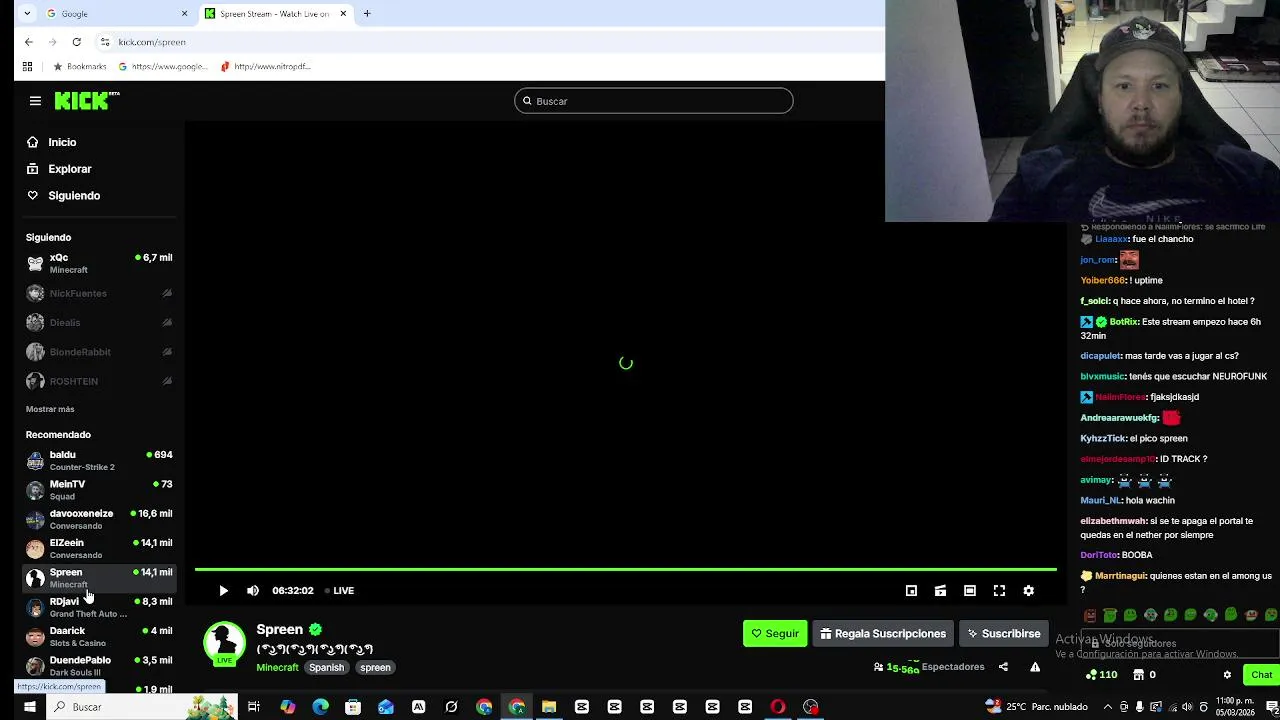Open Opera browser from taskbar
This screenshot has width=1280, height=720.
click(x=778, y=707)
